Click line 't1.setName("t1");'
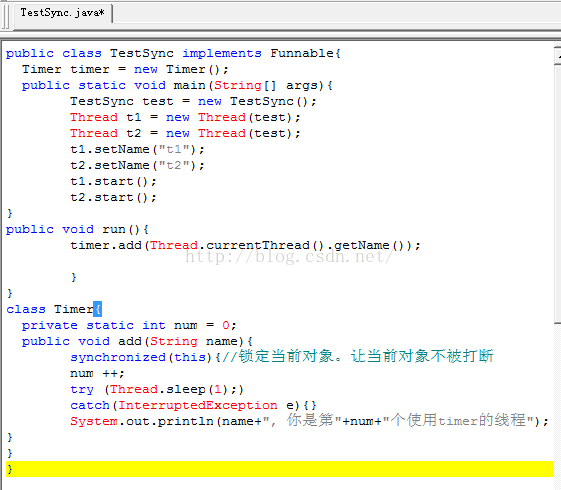The image size is (561, 490). click(137, 150)
